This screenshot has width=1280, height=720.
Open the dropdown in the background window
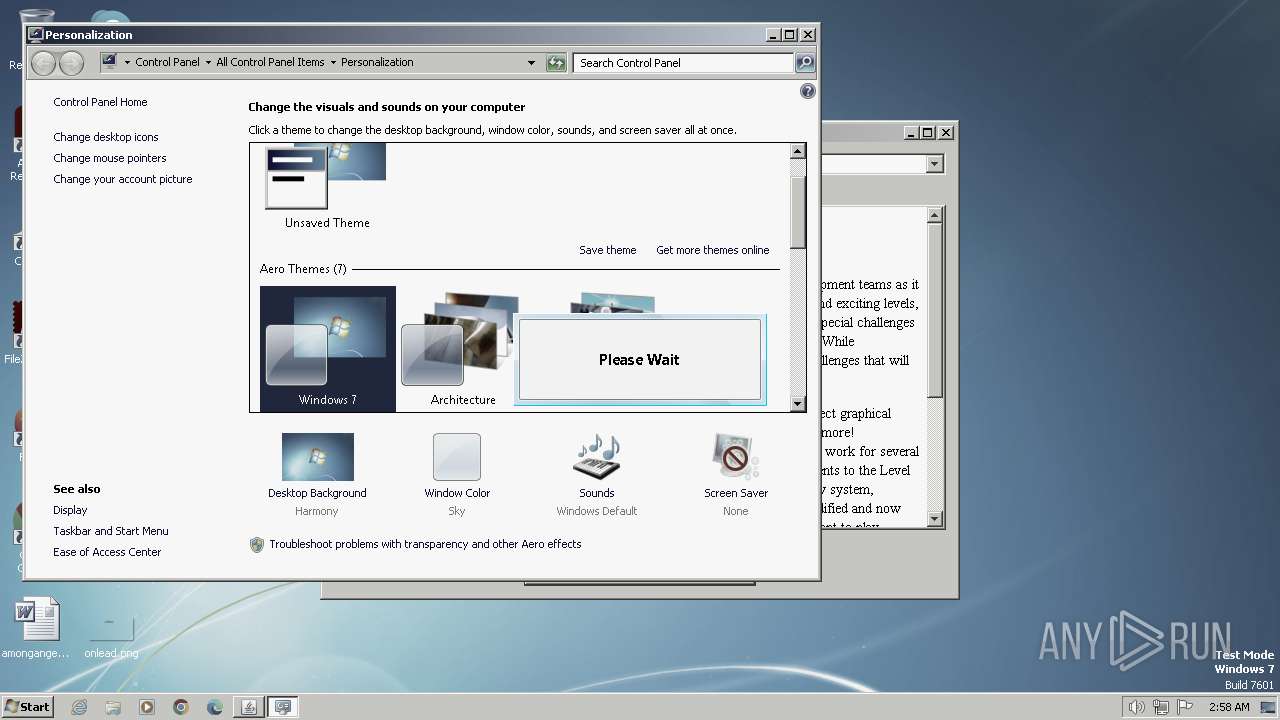[x=935, y=164]
